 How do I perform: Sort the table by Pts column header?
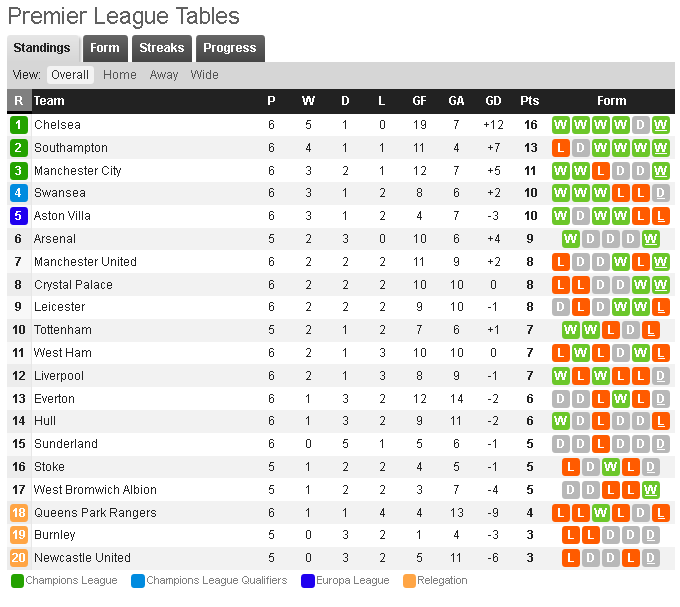(x=529, y=101)
